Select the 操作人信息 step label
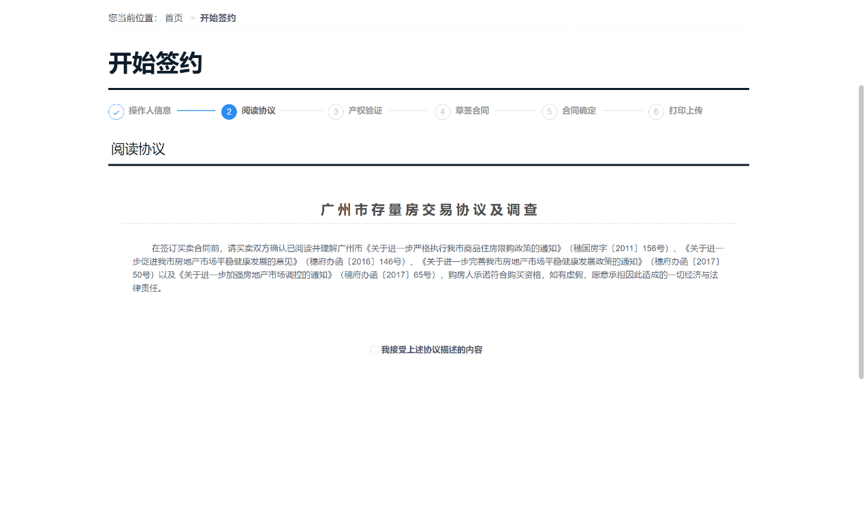The height and width of the screenshot is (510, 865). click(149, 110)
